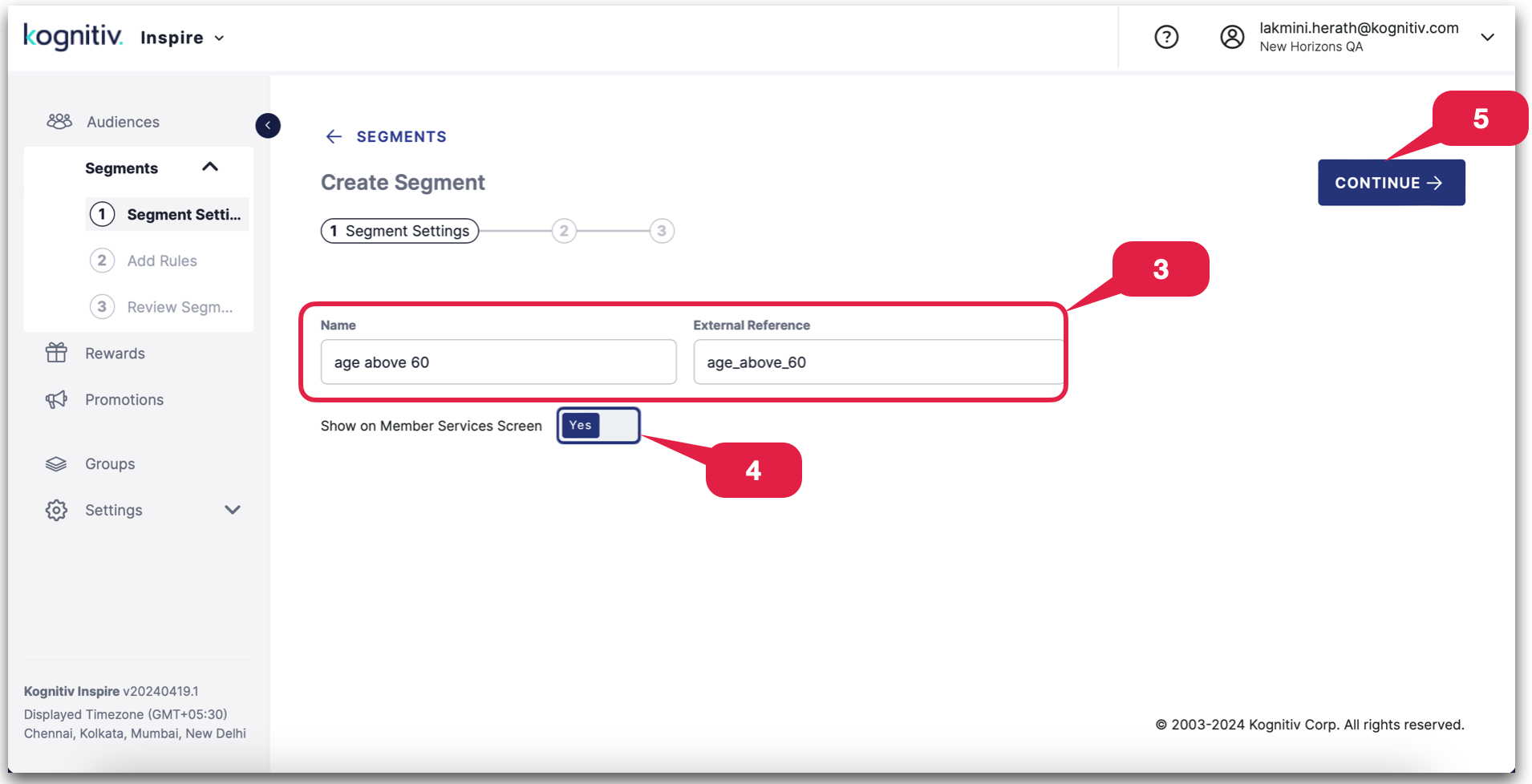Click the Groups layers icon
1532x784 pixels.
(56, 464)
